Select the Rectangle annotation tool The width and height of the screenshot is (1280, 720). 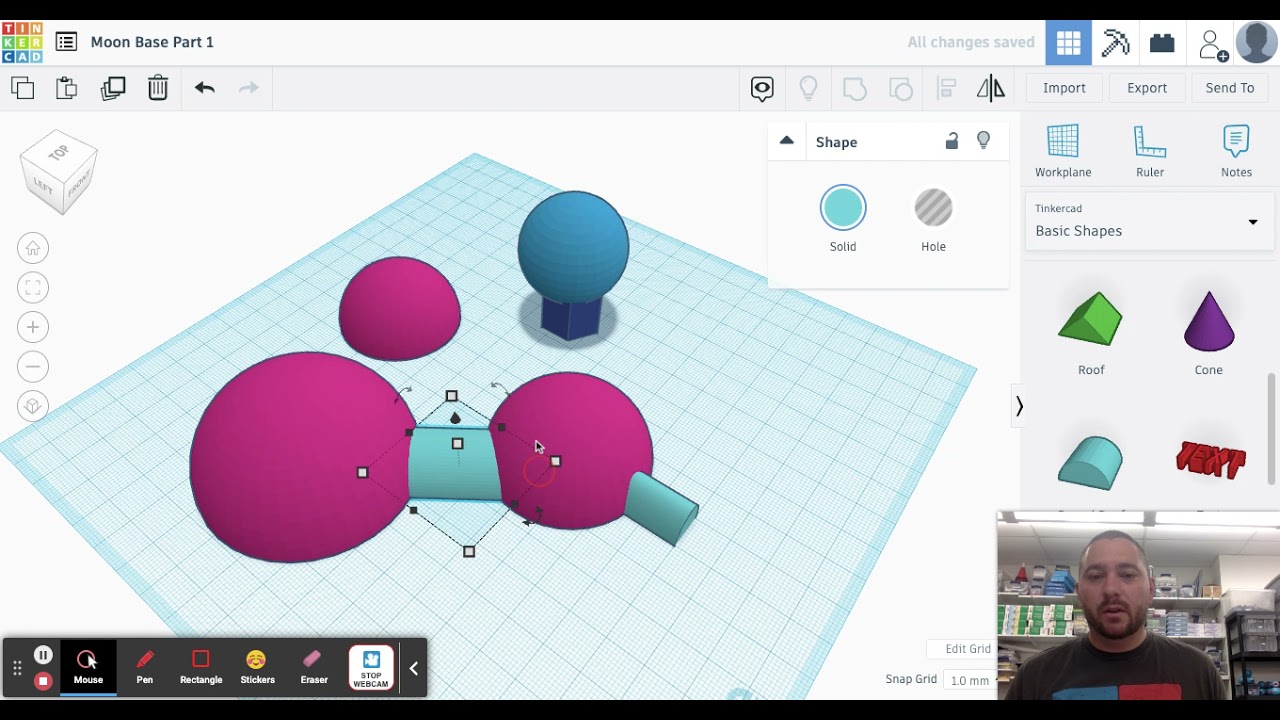(x=201, y=667)
